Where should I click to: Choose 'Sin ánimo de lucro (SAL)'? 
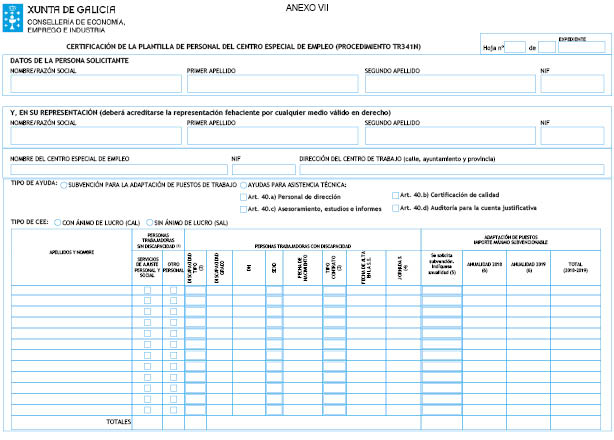(x=148, y=222)
